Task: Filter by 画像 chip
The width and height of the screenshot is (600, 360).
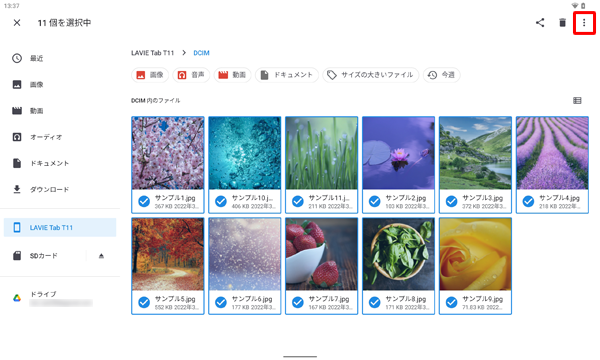Action: 150,75
